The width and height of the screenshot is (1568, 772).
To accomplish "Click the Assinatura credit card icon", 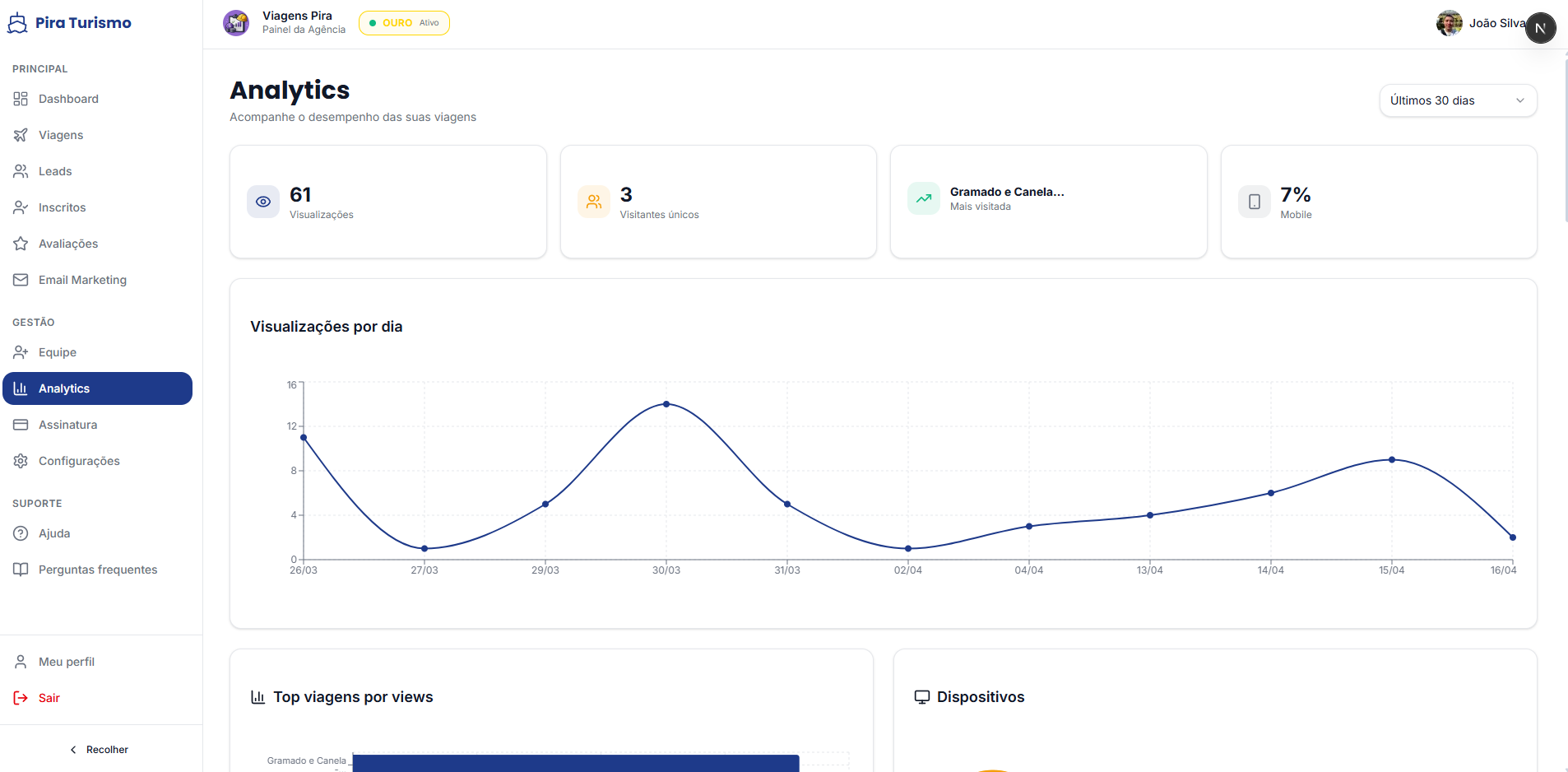I will [x=21, y=425].
